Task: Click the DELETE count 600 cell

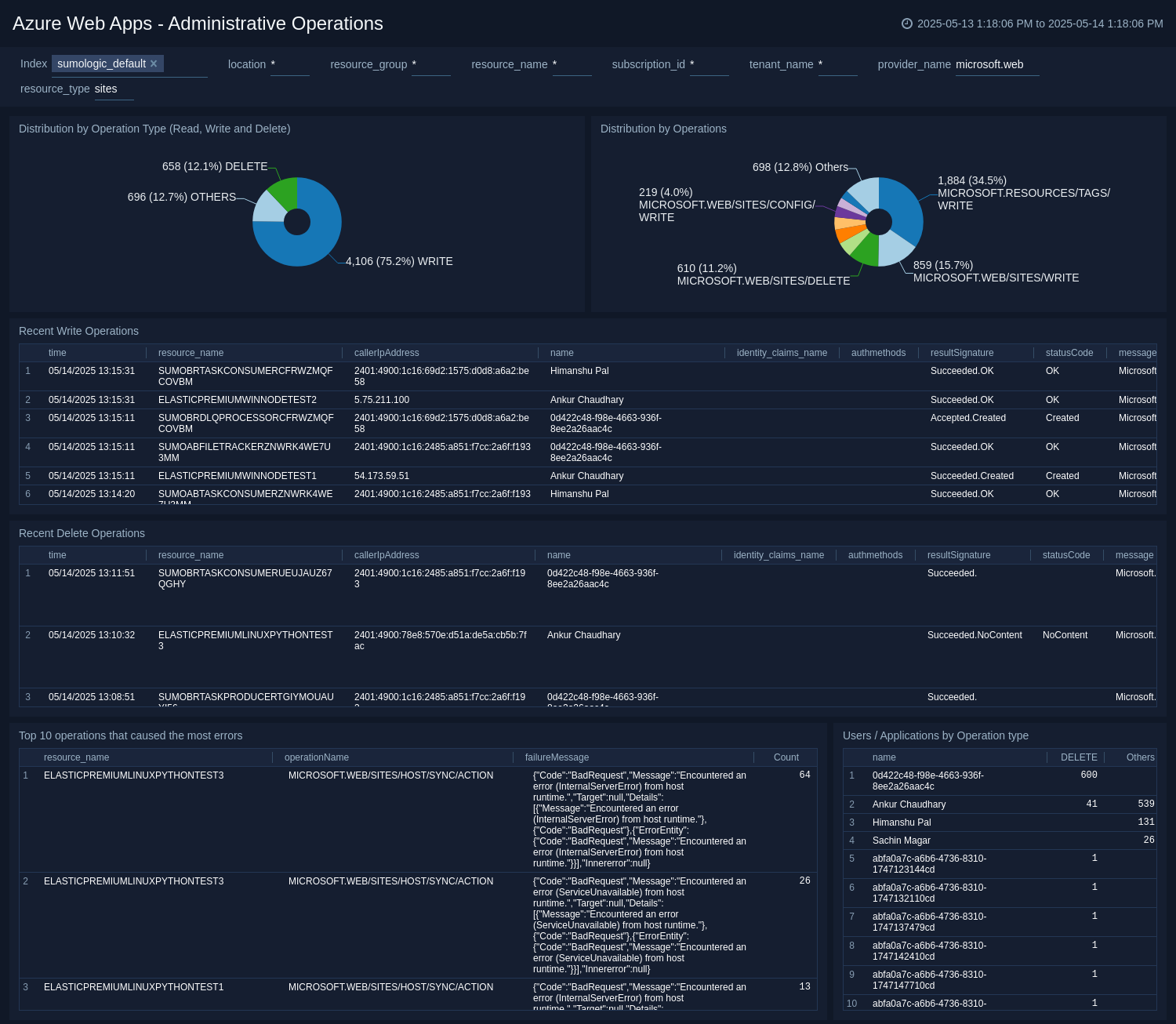Action: 1089,775
